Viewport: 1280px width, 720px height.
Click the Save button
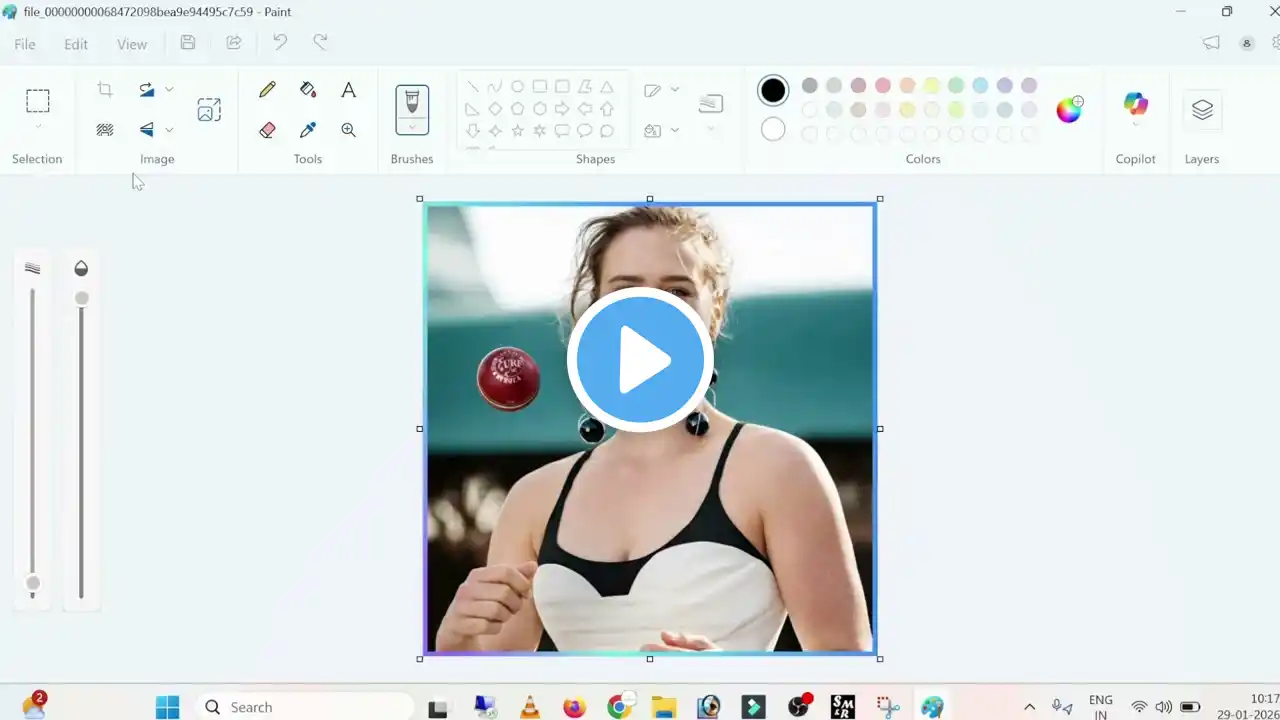coord(187,42)
